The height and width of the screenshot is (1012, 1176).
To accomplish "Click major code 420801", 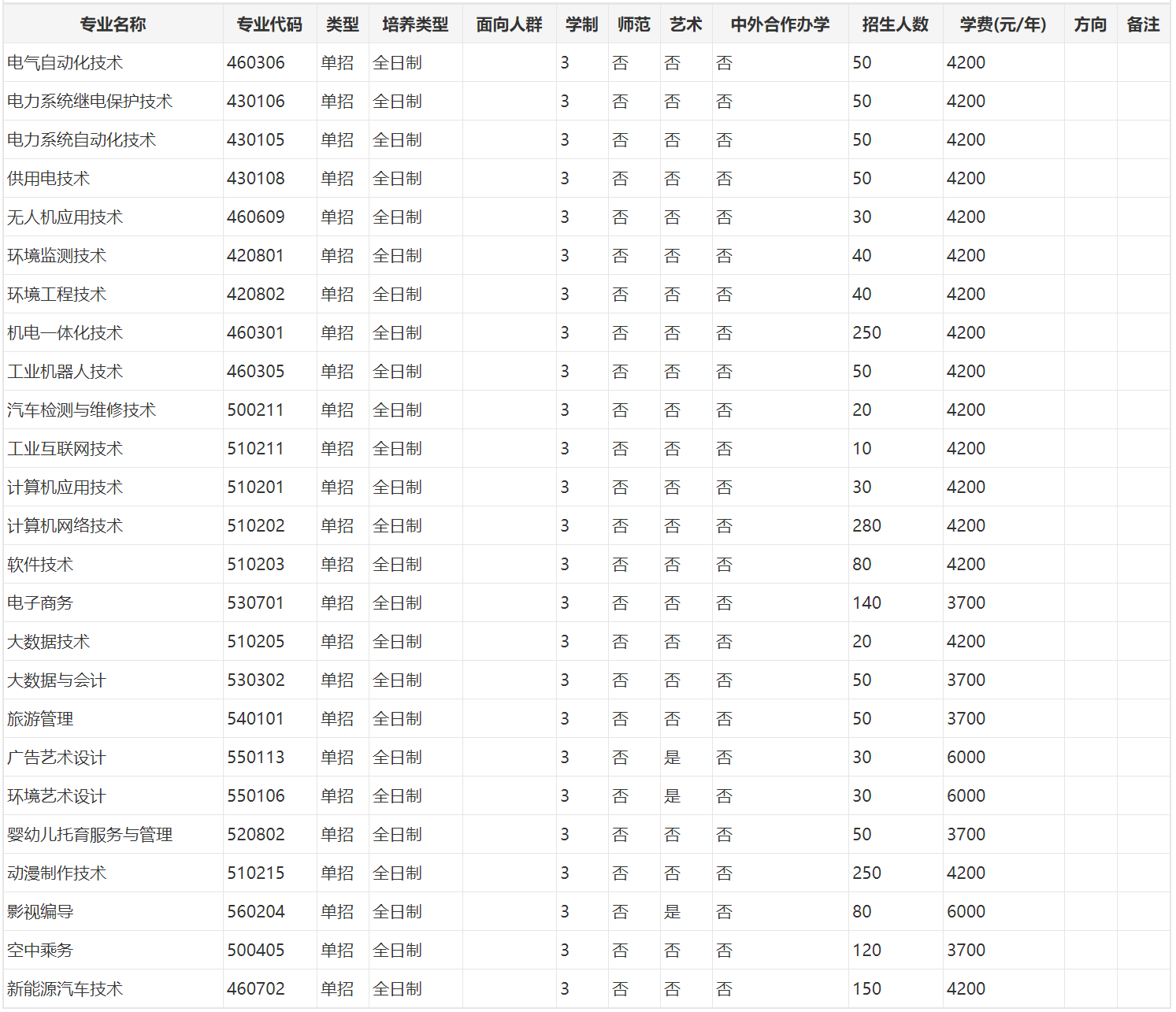I will 256,255.
